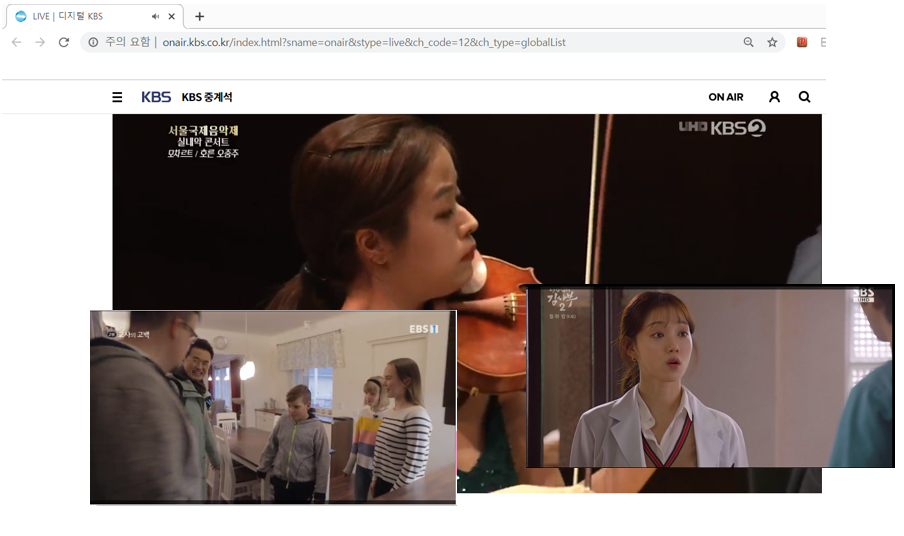Bookmark this page with the star icon

tap(773, 42)
